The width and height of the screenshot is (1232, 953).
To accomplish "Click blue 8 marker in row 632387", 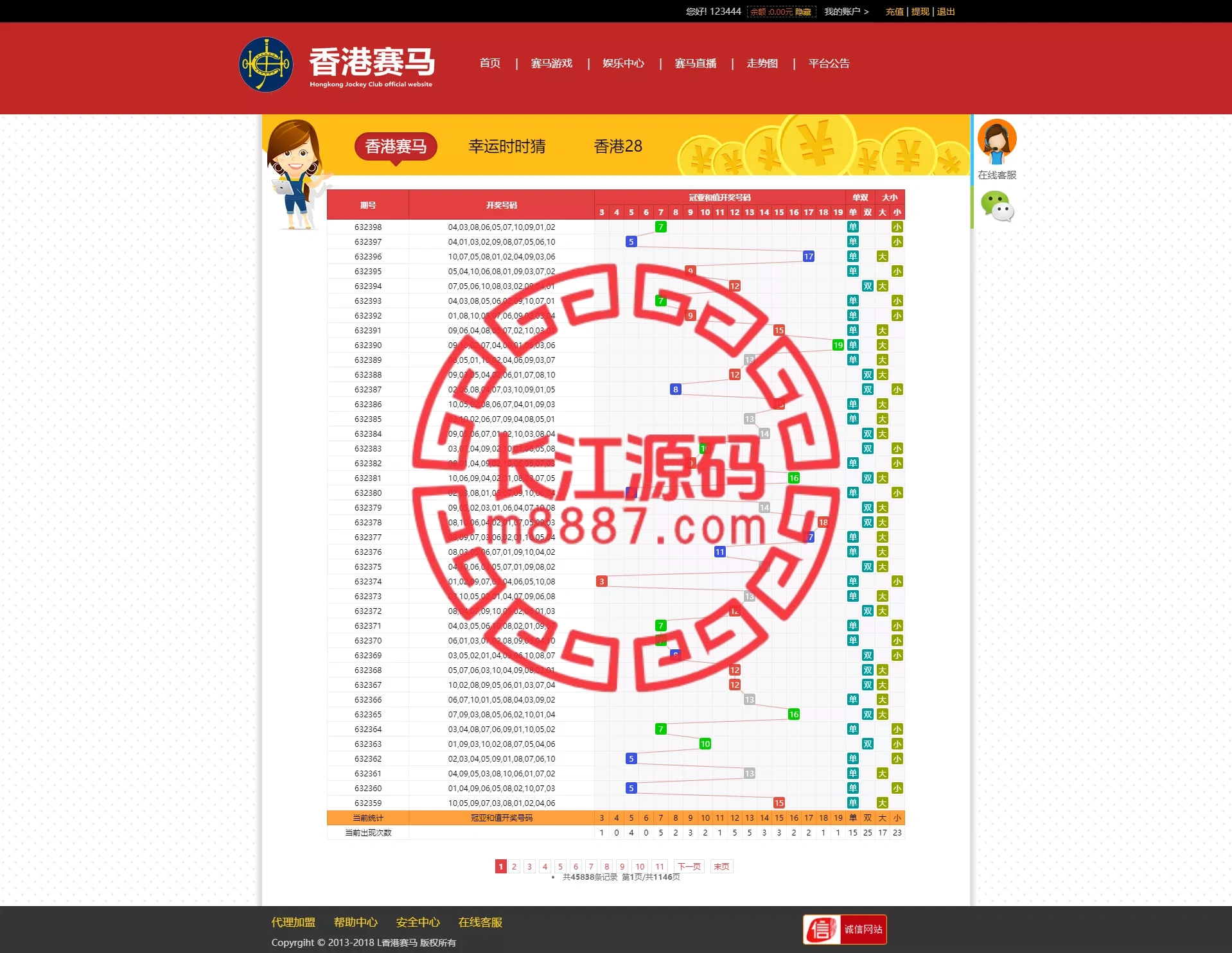I will 675,389.
